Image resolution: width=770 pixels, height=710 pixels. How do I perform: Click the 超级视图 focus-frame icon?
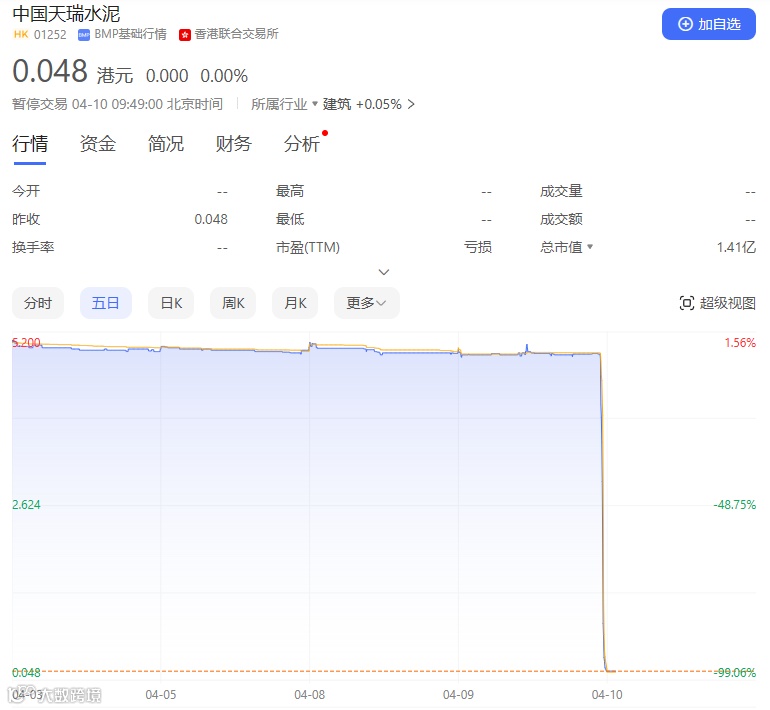(x=687, y=303)
